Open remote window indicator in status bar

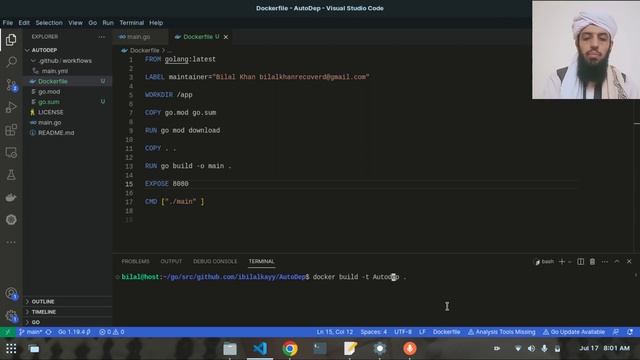point(7,332)
